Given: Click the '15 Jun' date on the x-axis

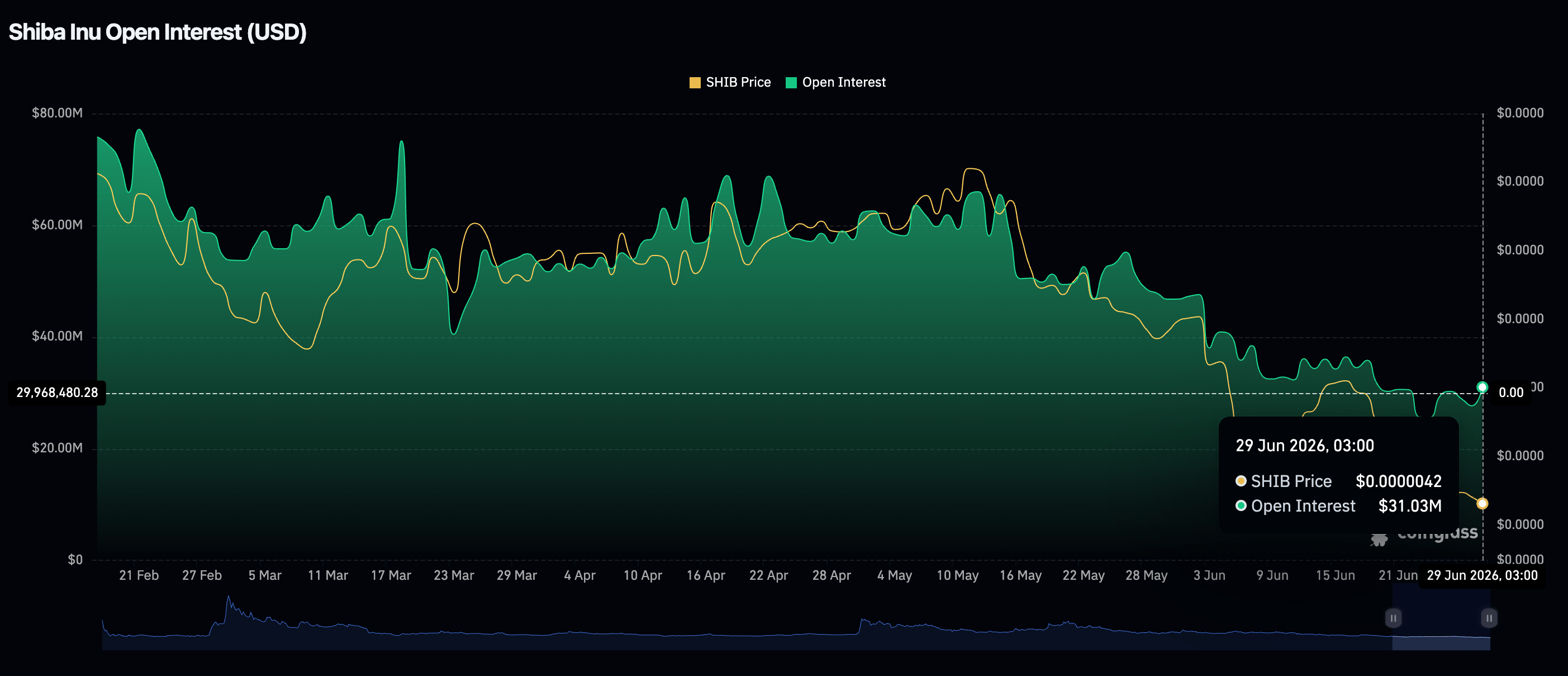Looking at the screenshot, I should tap(1335, 575).
